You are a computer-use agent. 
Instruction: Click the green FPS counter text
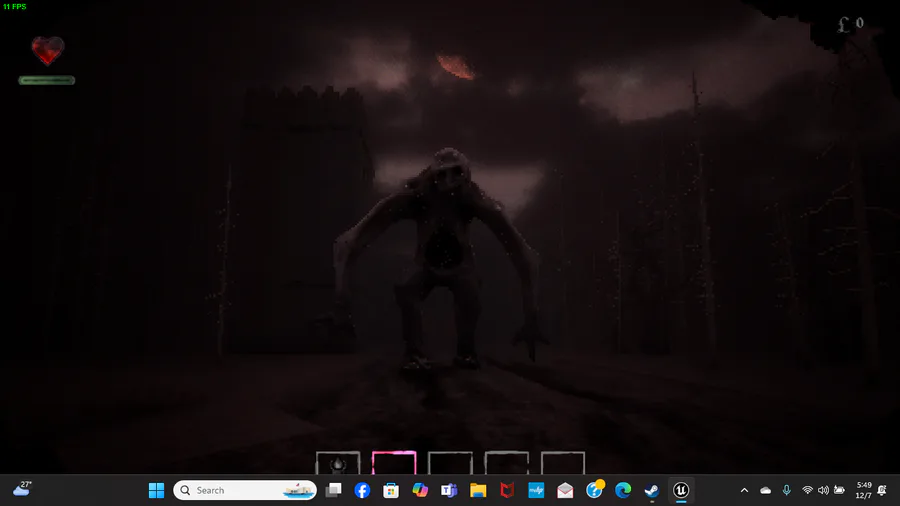14,6
